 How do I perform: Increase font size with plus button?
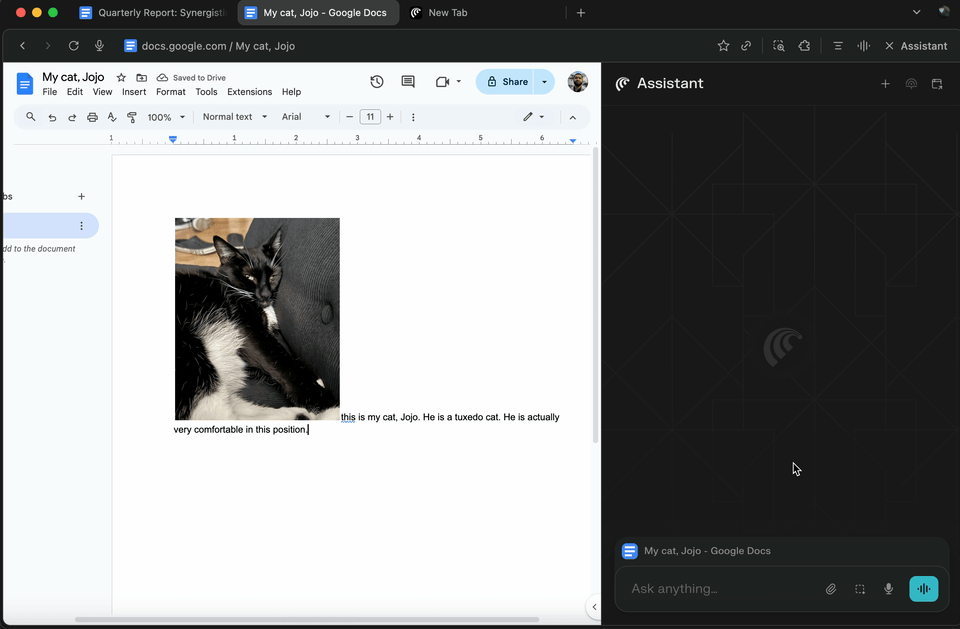[390, 117]
